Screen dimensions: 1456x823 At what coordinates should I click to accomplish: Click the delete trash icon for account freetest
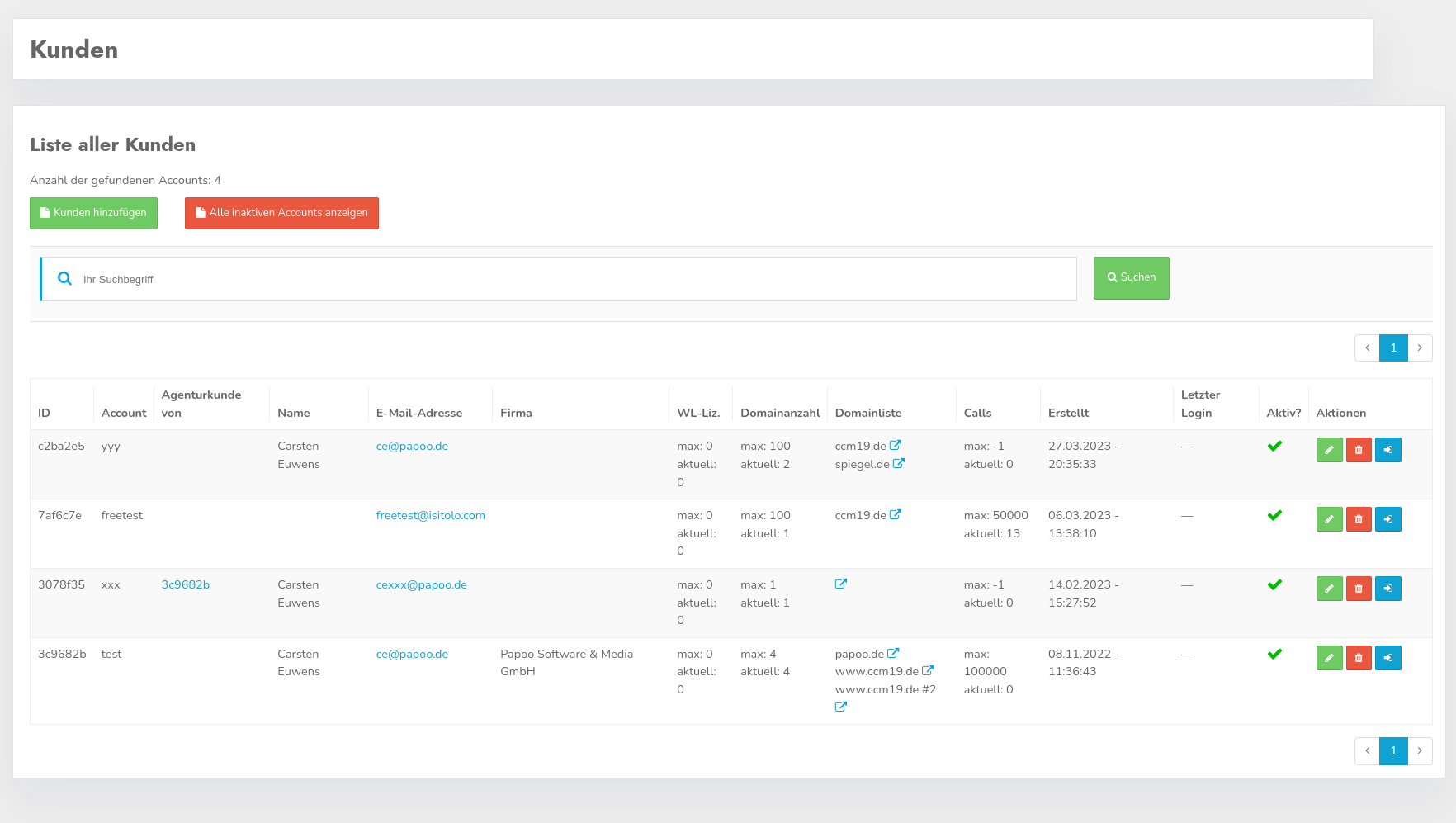pos(1359,519)
